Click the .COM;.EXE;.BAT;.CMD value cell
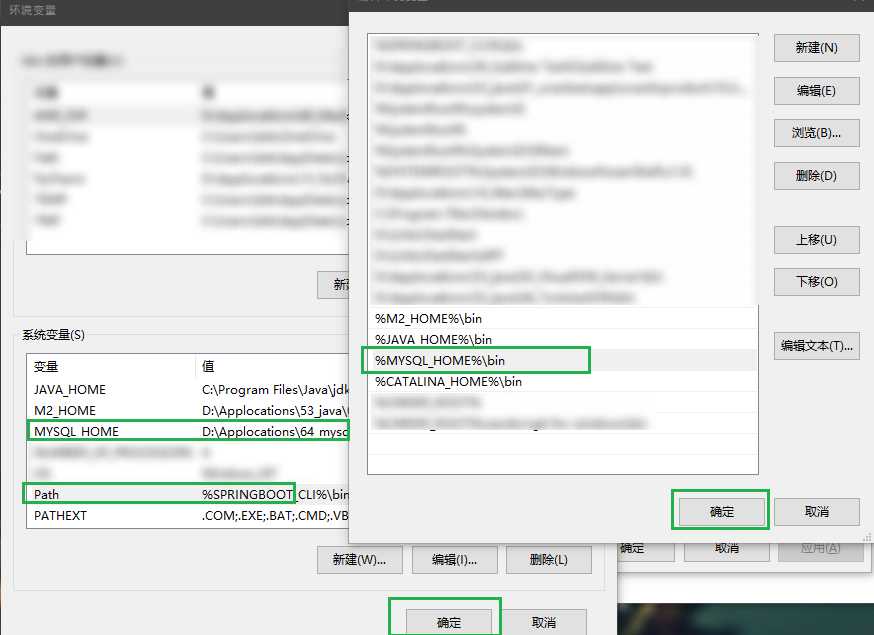The height and width of the screenshot is (635, 874). click(275, 516)
